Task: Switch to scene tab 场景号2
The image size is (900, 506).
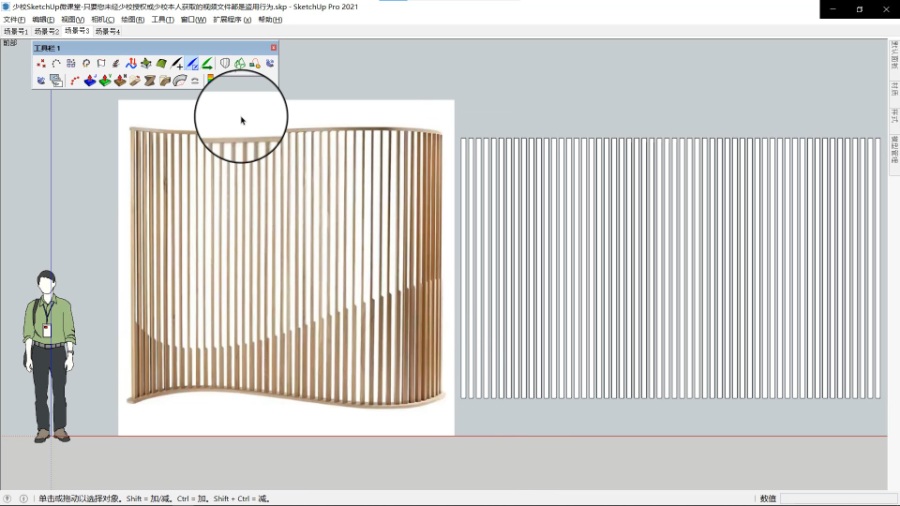Action: [x=46, y=32]
